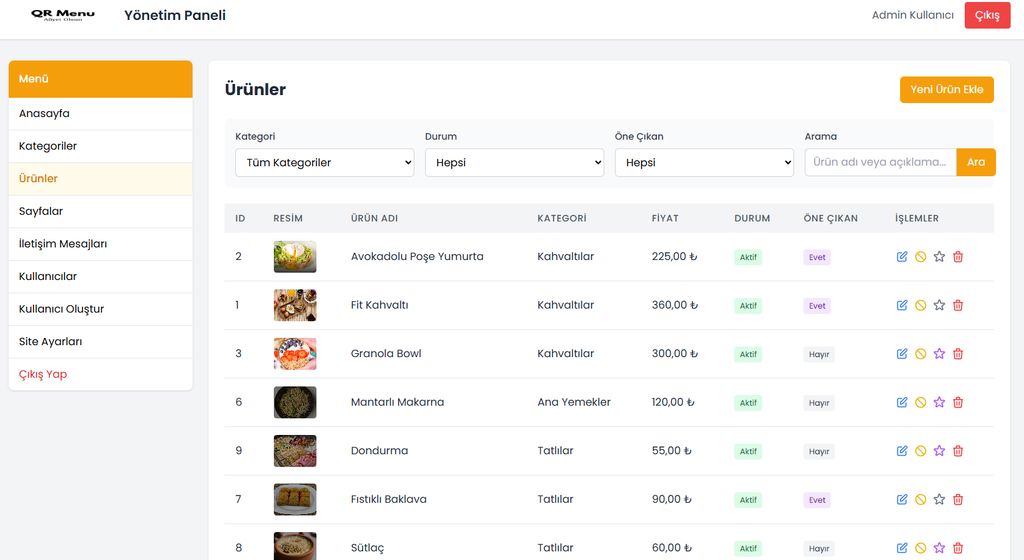Deactivate Fıstıklı Baklava with ban icon

pos(920,499)
